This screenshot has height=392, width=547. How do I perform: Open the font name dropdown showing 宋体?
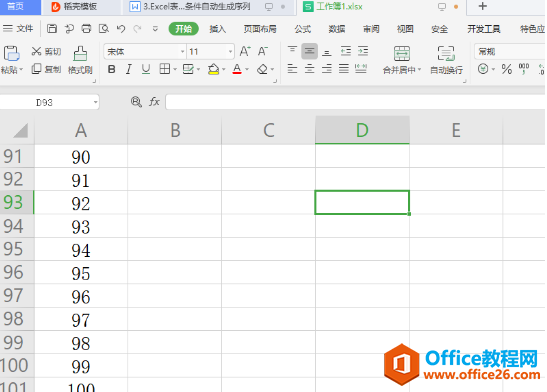182,52
